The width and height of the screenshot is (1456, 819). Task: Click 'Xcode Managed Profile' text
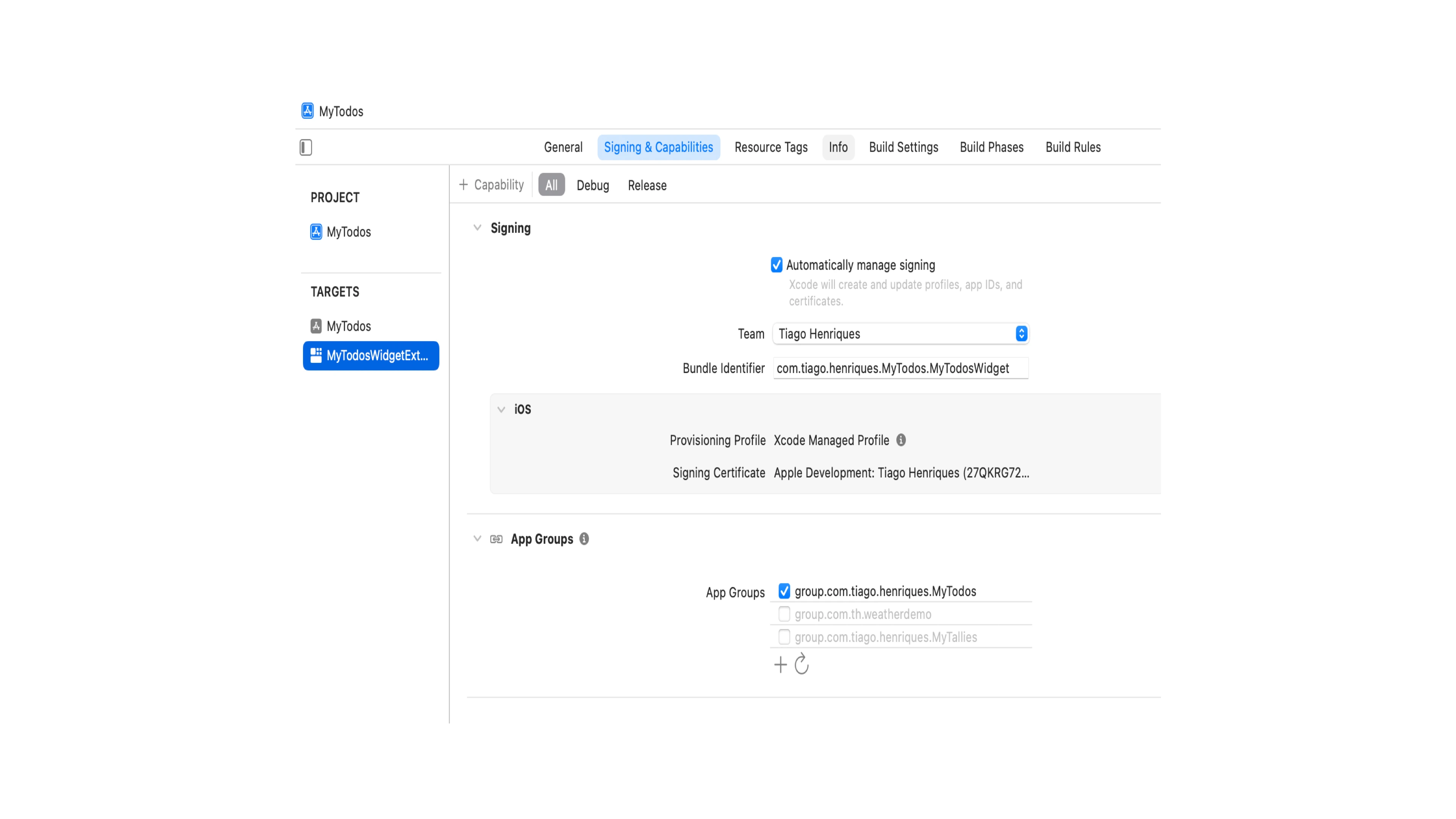pos(831,440)
